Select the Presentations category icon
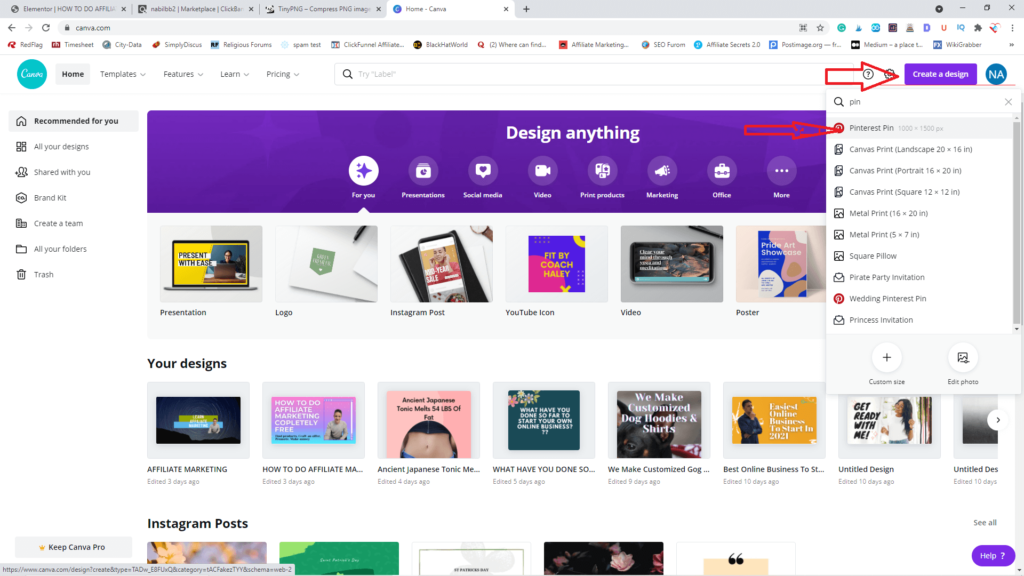Screen dimensions: 1024x576 (423, 171)
